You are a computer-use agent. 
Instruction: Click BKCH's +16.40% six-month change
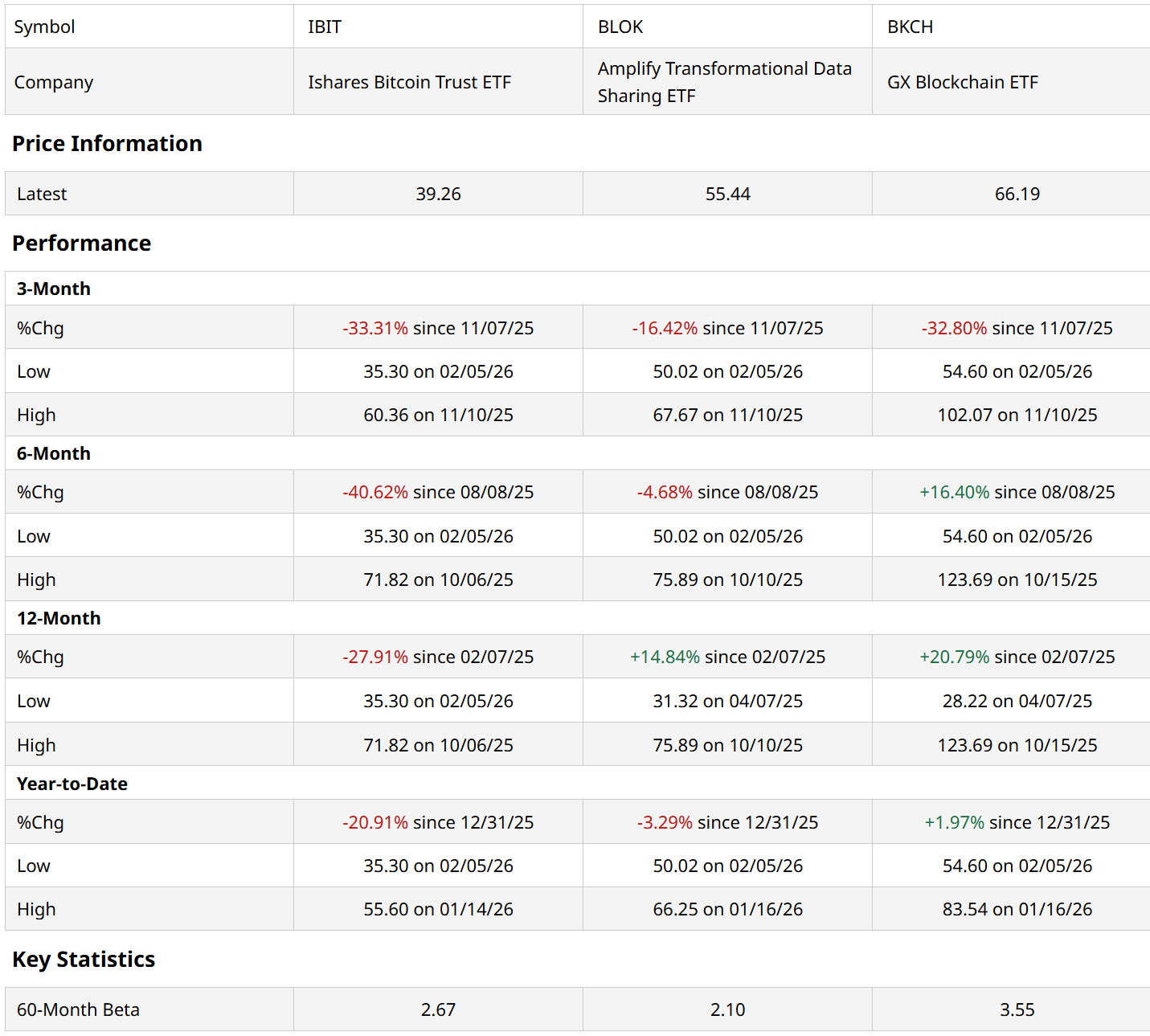click(x=954, y=492)
